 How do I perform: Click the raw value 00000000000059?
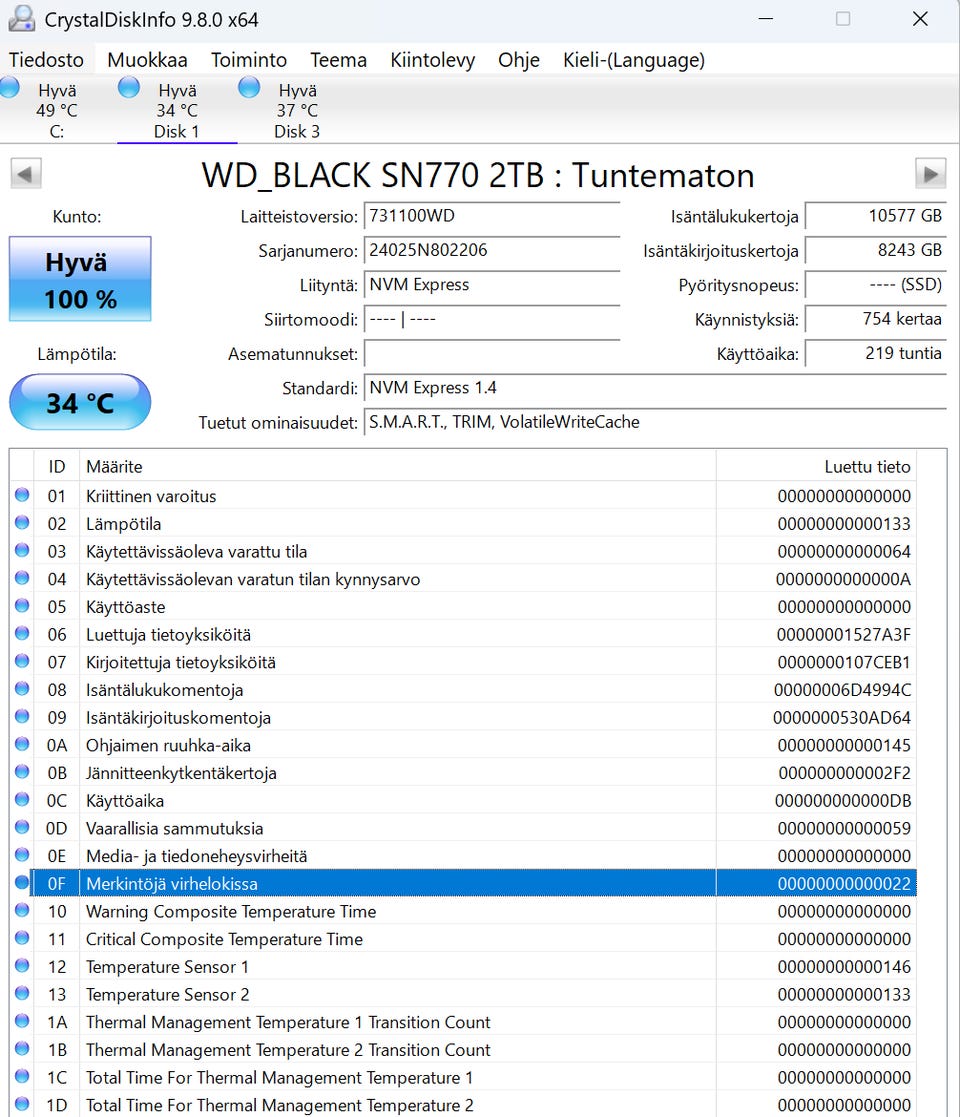[844, 828]
